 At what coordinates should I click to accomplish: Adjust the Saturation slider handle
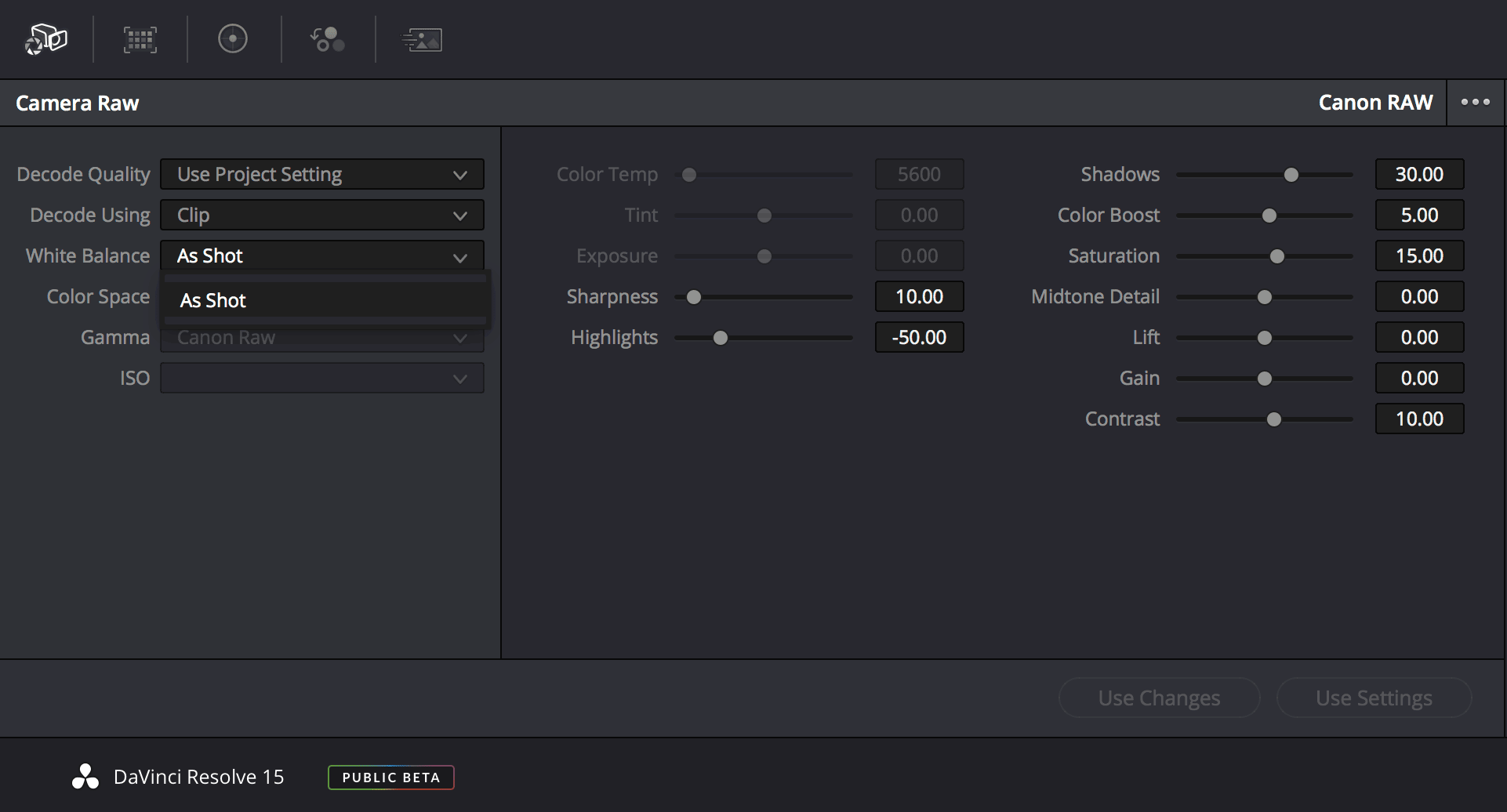[1277, 256]
